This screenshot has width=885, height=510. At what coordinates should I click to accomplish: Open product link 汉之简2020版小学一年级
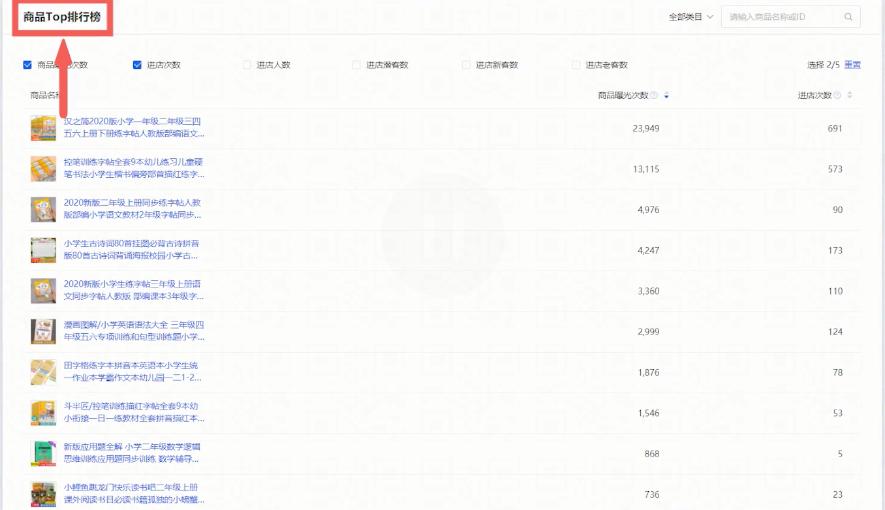(134, 128)
